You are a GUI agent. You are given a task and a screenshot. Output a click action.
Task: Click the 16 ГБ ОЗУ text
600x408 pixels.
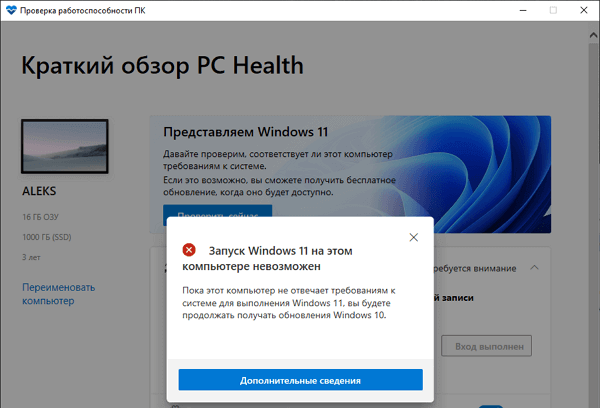tap(41, 217)
